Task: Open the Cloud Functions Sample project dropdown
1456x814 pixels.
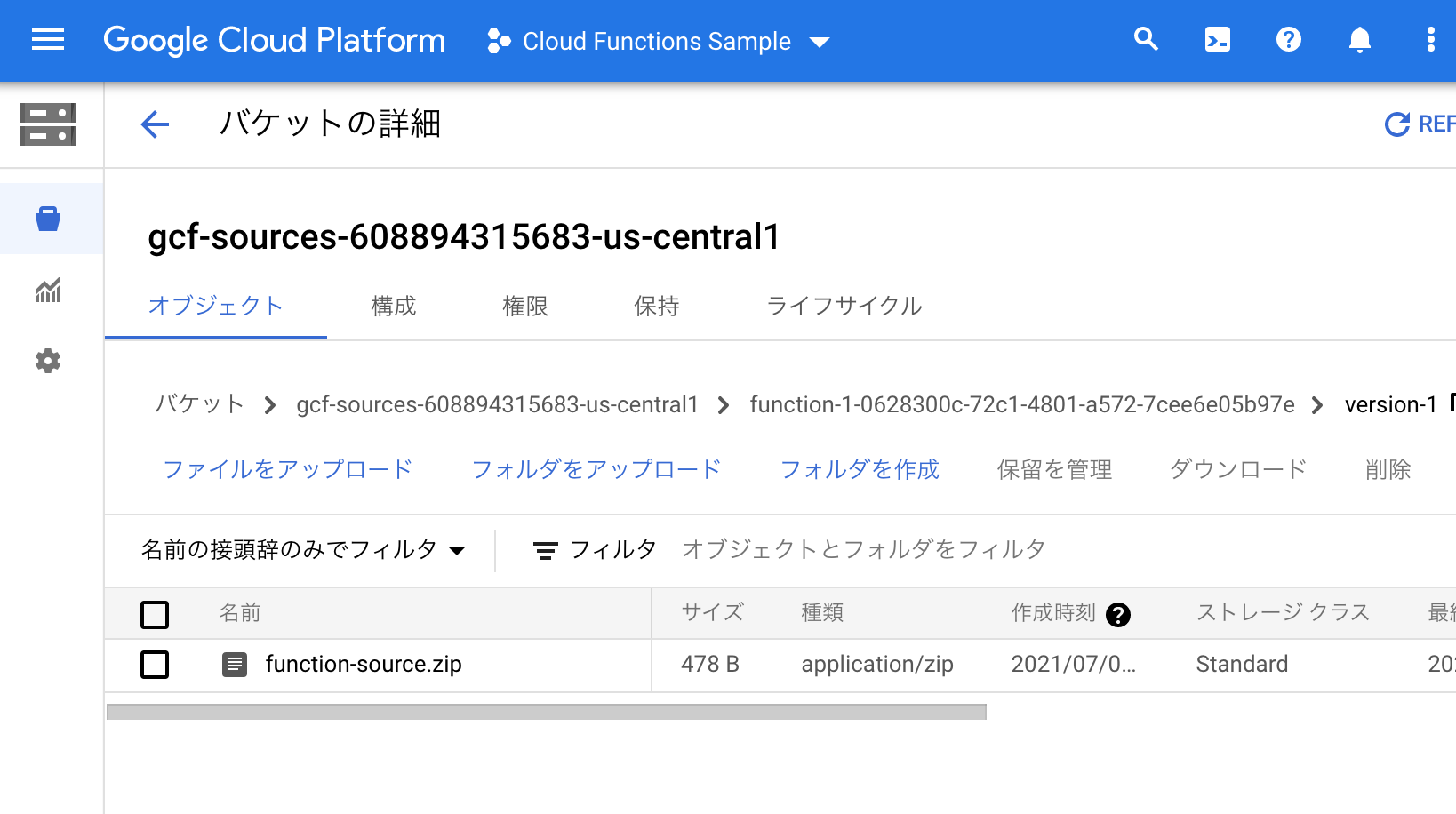Action: point(658,41)
